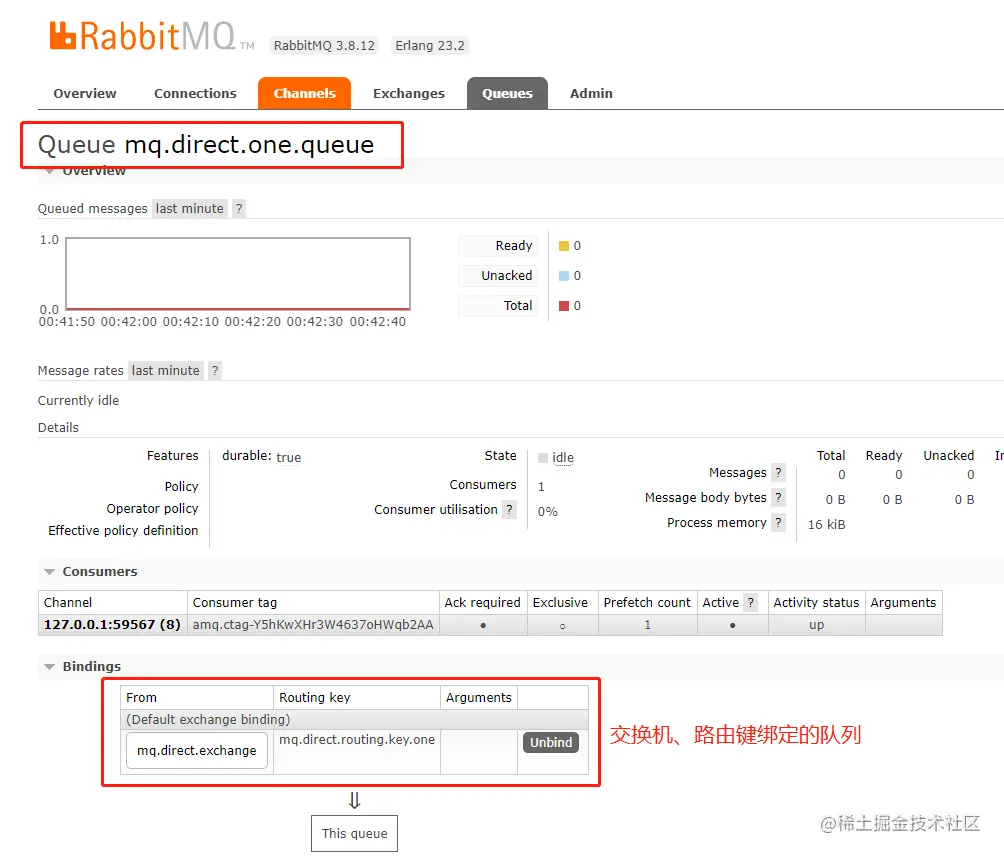Click the Erlang 23.2 version label
The height and width of the screenshot is (857, 1004).
click(x=430, y=46)
